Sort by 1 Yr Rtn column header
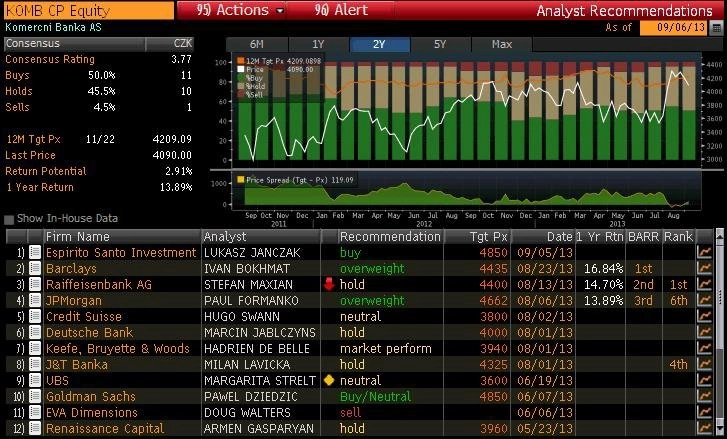This screenshot has width=727, height=439. pyautogui.click(x=600, y=236)
